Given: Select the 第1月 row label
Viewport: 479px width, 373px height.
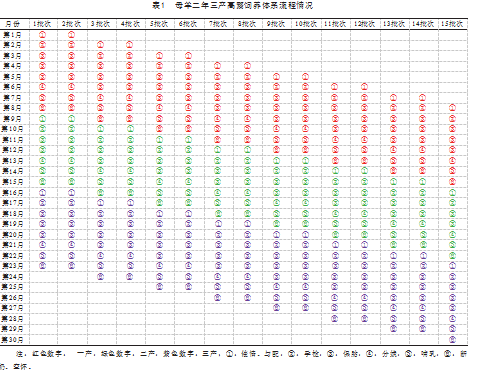Looking at the screenshot, I should pyautogui.click(x=12, y=35).
